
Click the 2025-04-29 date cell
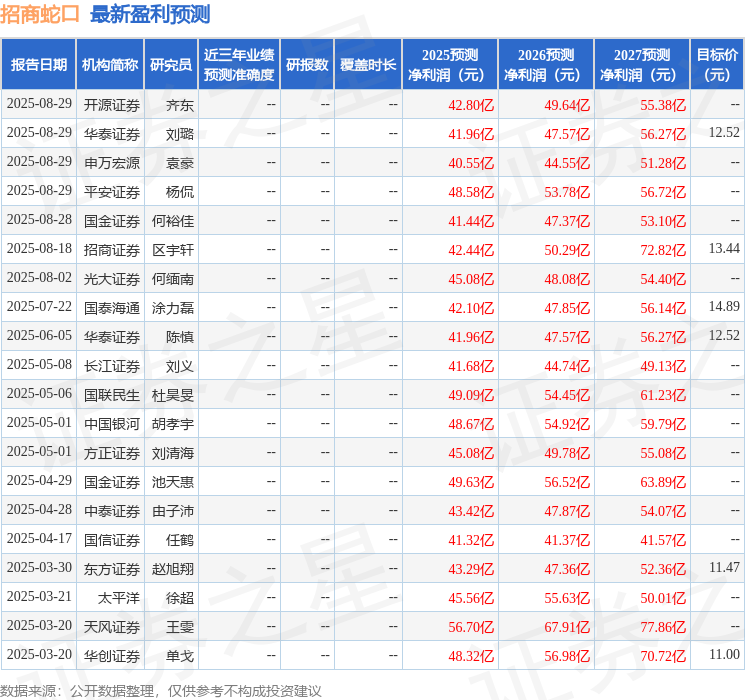(x=39, y=480)
